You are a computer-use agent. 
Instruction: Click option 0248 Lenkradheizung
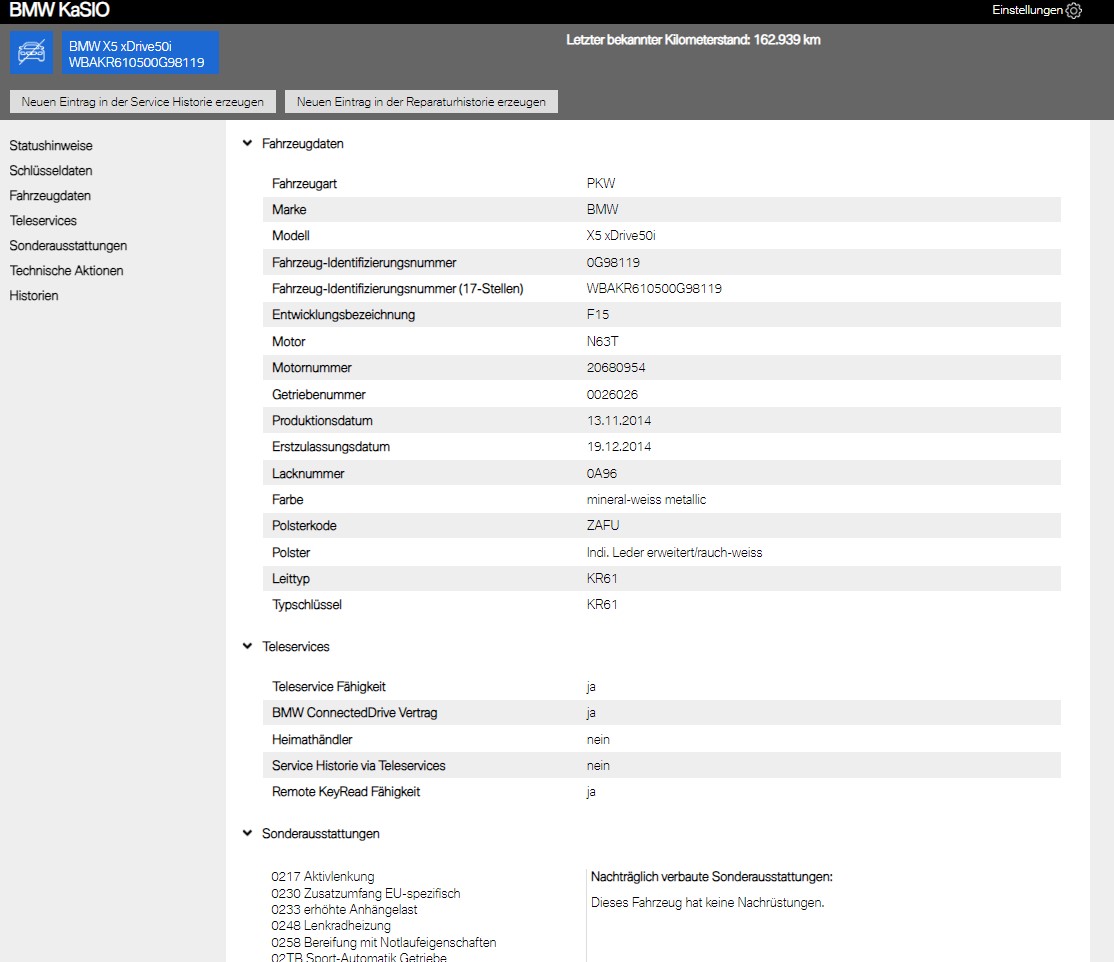(x=331, y=926)
